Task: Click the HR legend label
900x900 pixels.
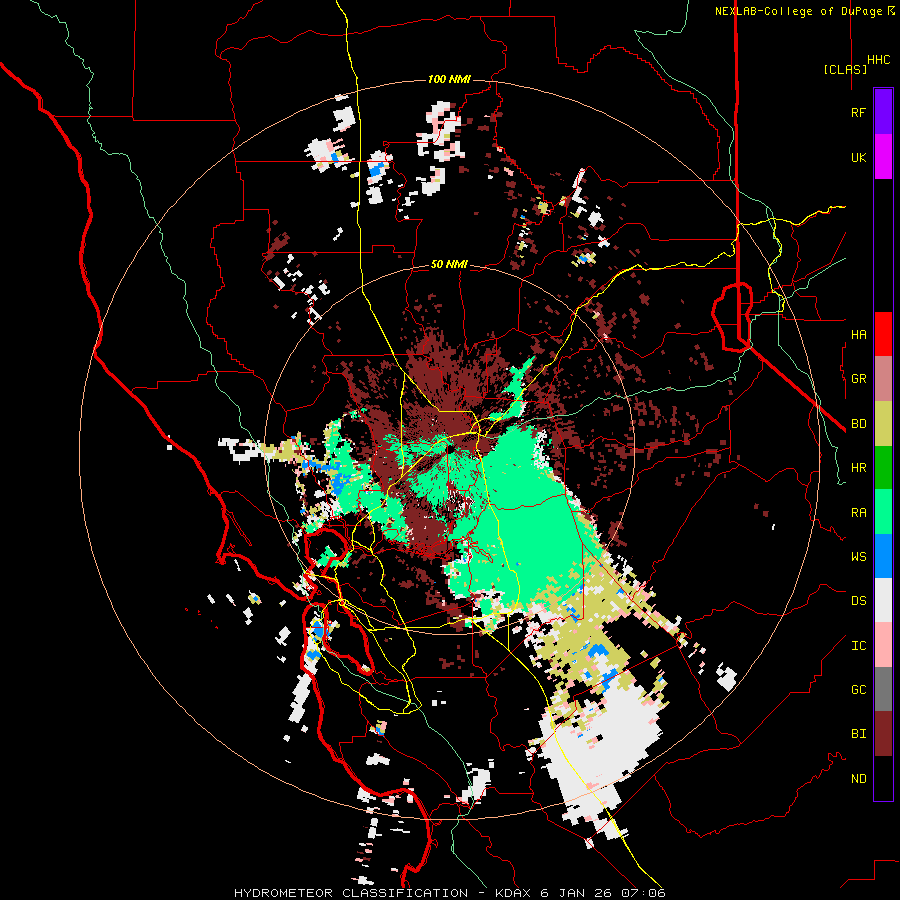Action: (x=858, y=468)
